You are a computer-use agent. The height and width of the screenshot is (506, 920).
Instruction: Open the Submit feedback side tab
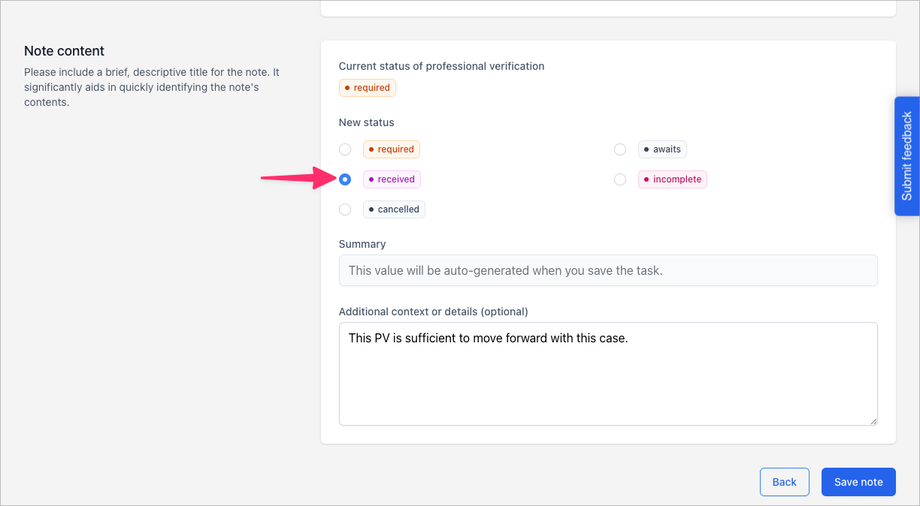tap(907, 156)
